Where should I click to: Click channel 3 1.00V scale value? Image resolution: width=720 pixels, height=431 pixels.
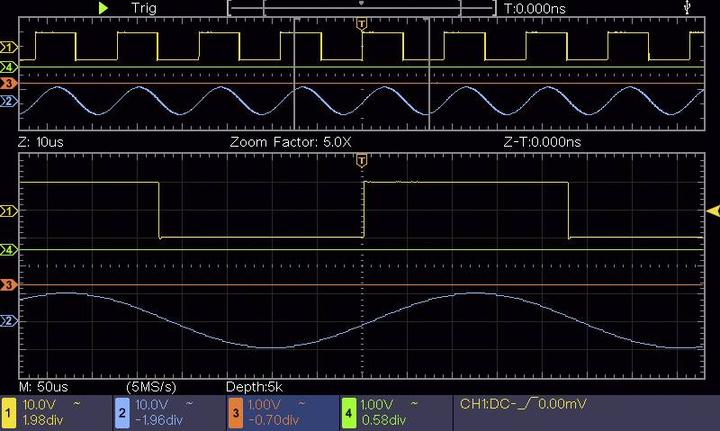point(264,404)
